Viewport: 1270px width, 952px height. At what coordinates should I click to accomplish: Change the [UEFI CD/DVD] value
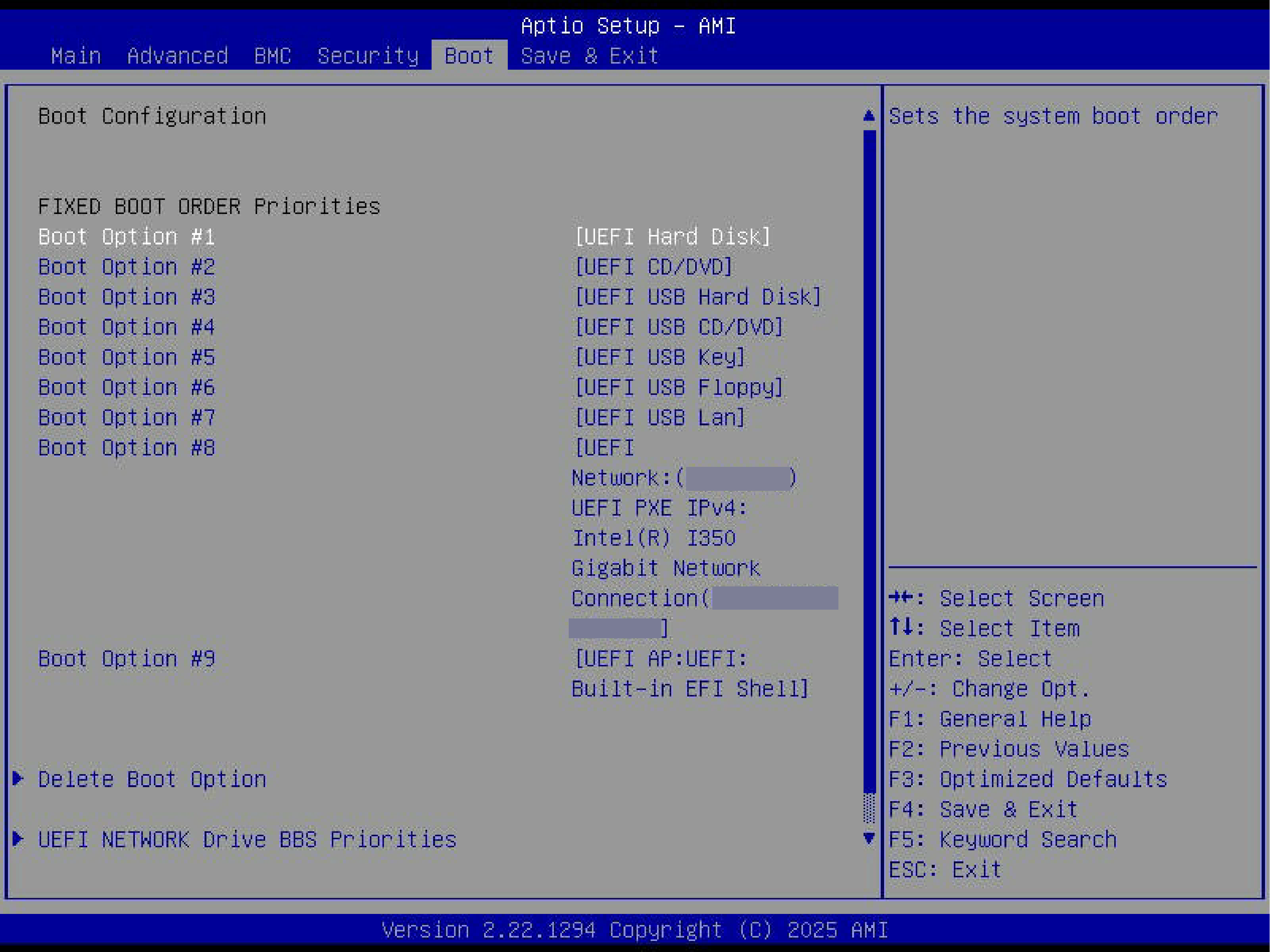[x=653, y=267]
